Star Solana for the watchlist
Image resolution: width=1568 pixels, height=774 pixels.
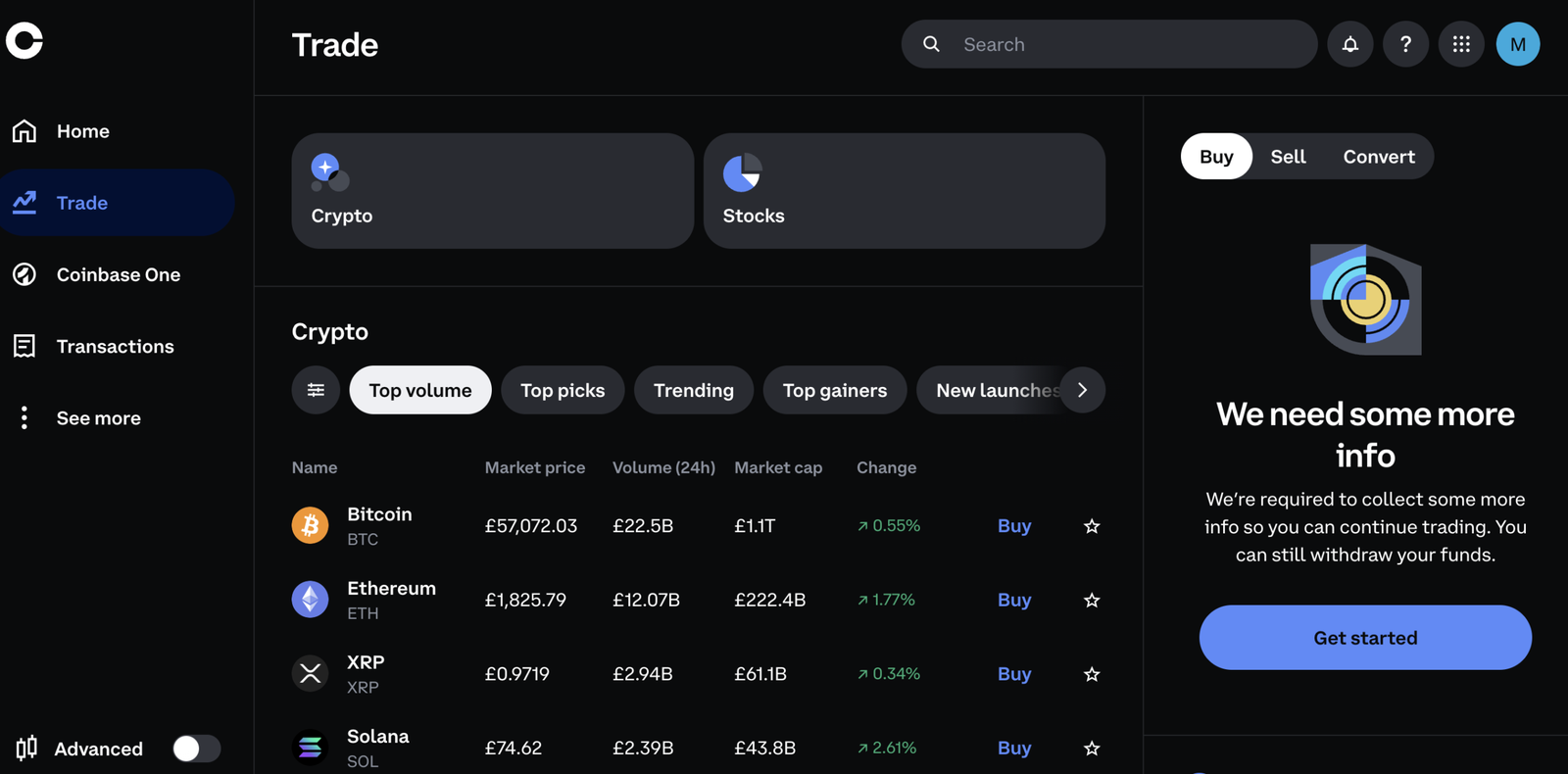(1092, 748)
